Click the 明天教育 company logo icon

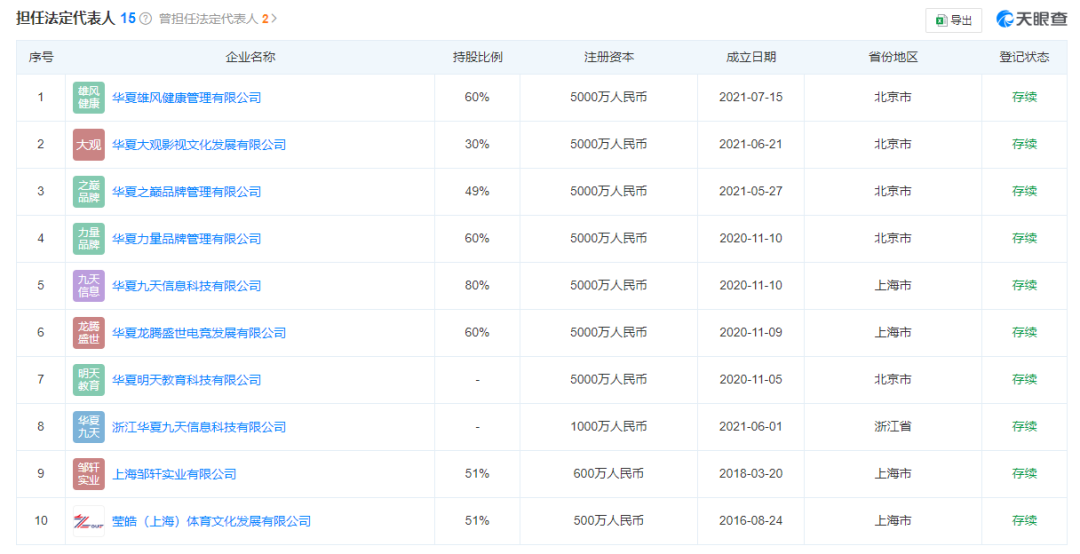tap(89, 380)
